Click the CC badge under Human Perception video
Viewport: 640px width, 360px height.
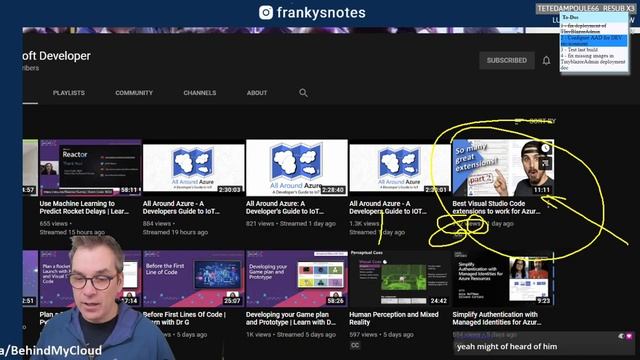click(355, 345)
